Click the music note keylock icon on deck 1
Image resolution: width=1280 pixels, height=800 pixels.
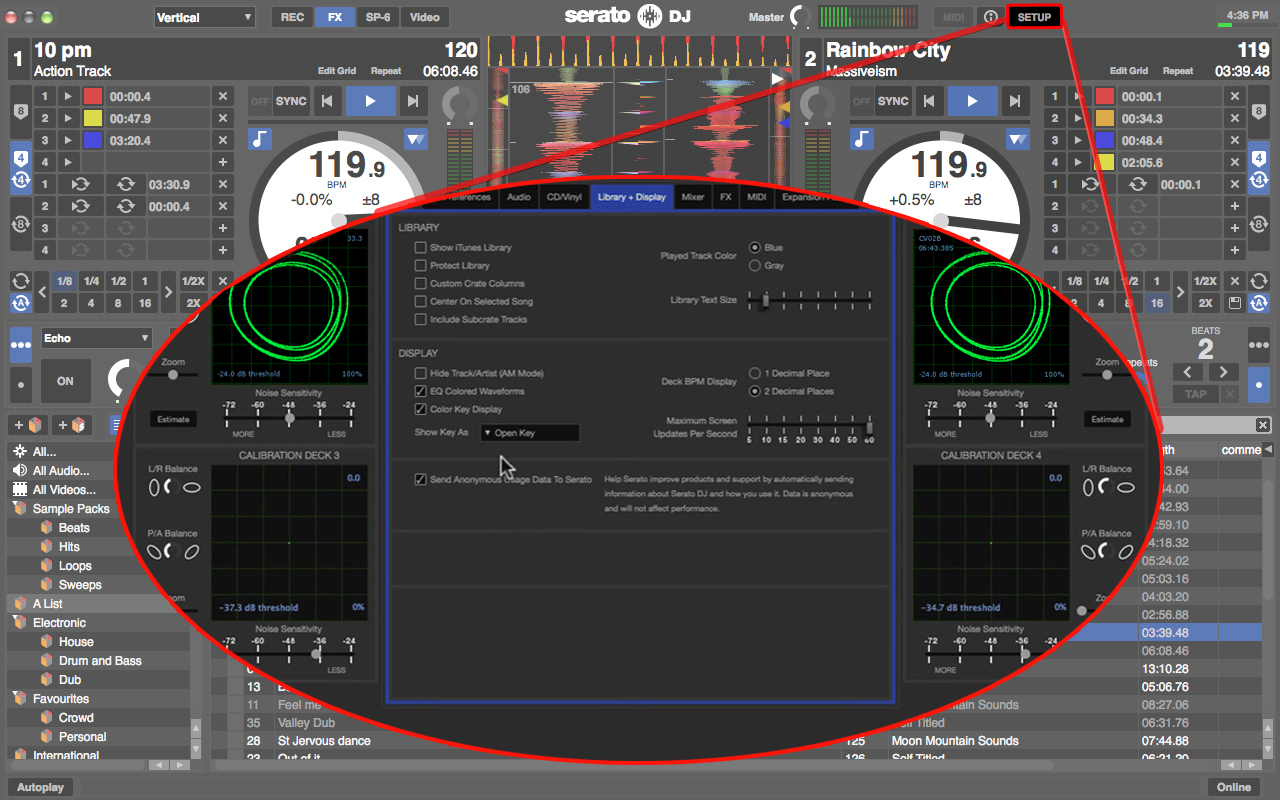260,139
